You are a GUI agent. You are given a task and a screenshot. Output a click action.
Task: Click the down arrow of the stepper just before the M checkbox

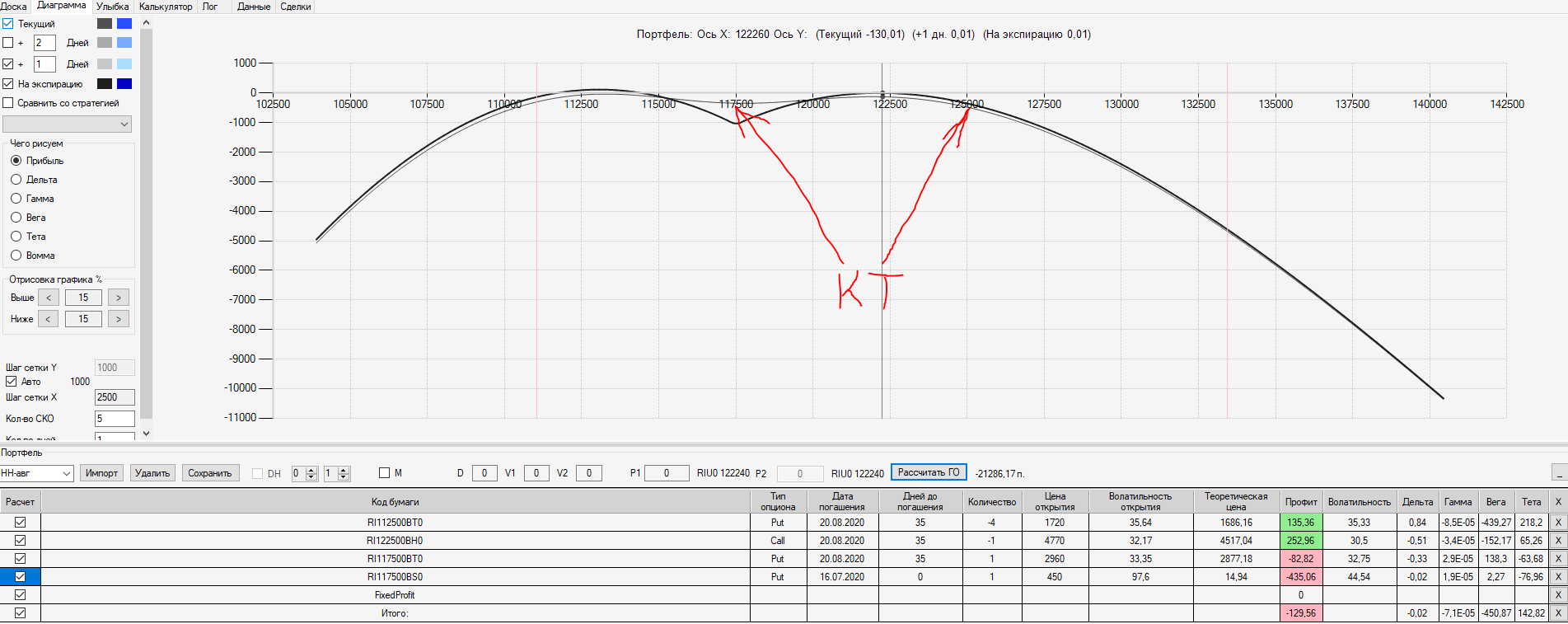pos(344,476)
